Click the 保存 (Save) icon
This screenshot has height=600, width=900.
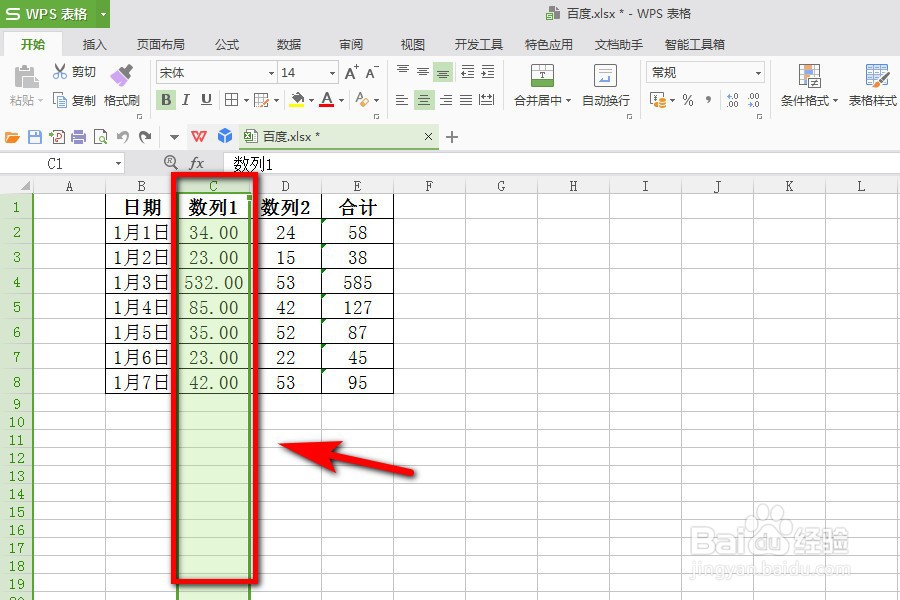pos(37,136)
